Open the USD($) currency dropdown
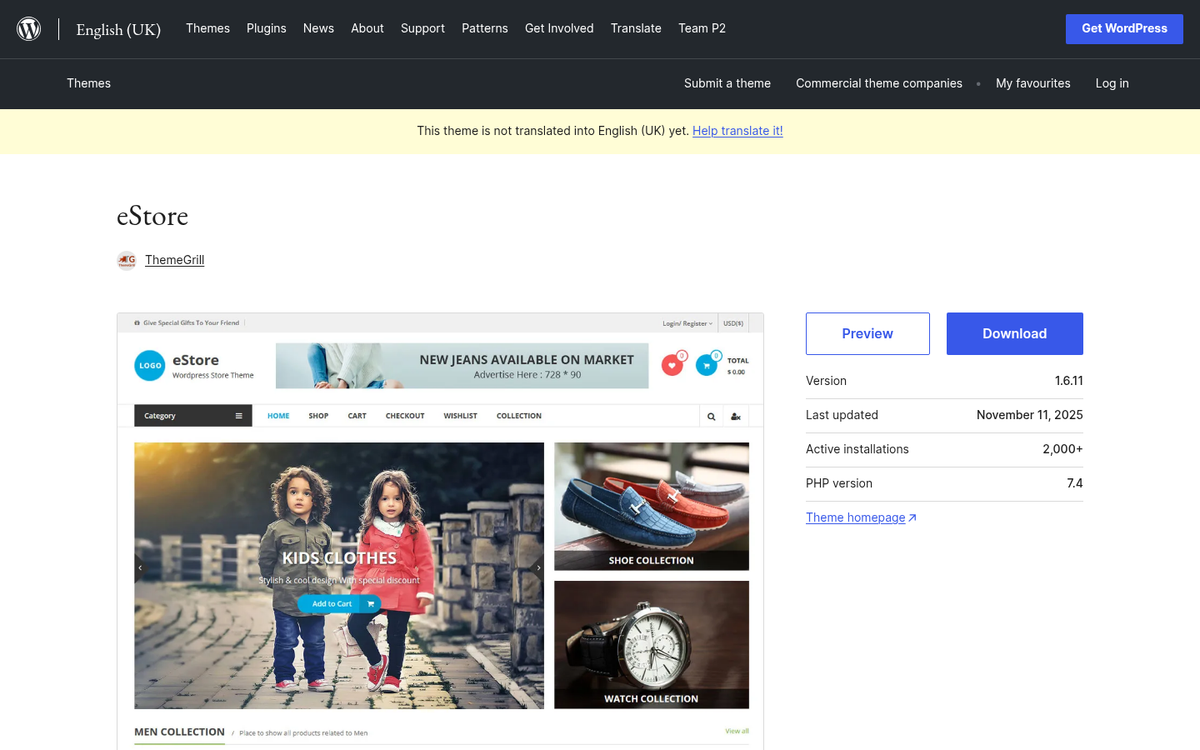Viewport: 1200px width, 750px height. coord(733,323)
